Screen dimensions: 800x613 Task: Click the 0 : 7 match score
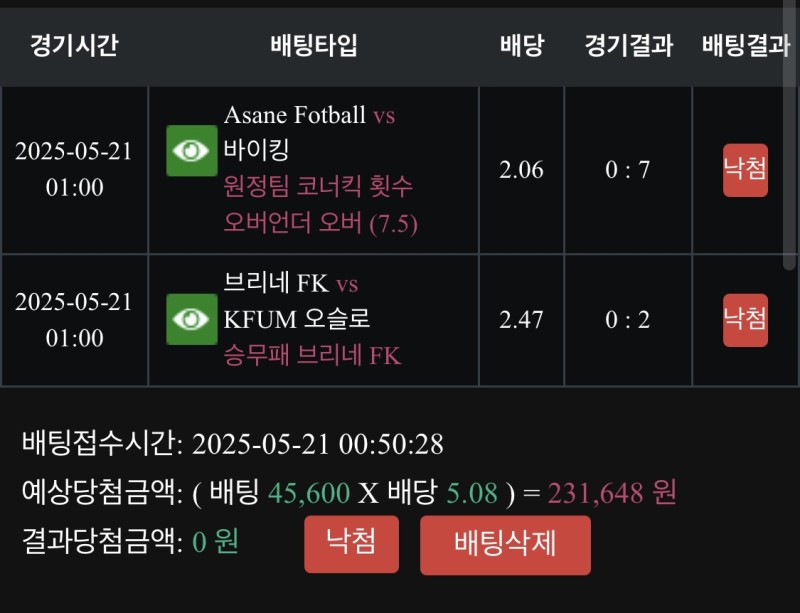(x=628, y=170)
